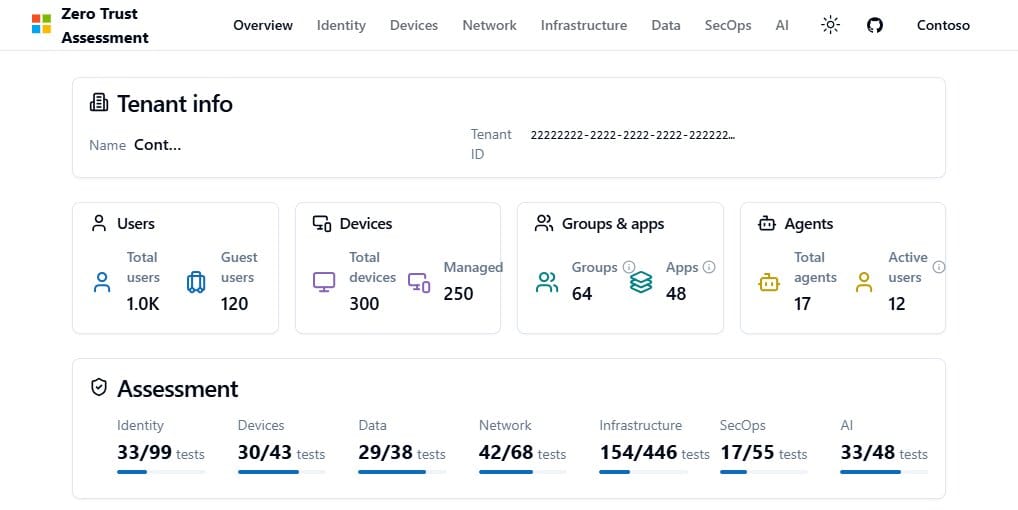Click the '120' guest users value
This screenshot has height=510, width=1018.
tap(234, 304)
